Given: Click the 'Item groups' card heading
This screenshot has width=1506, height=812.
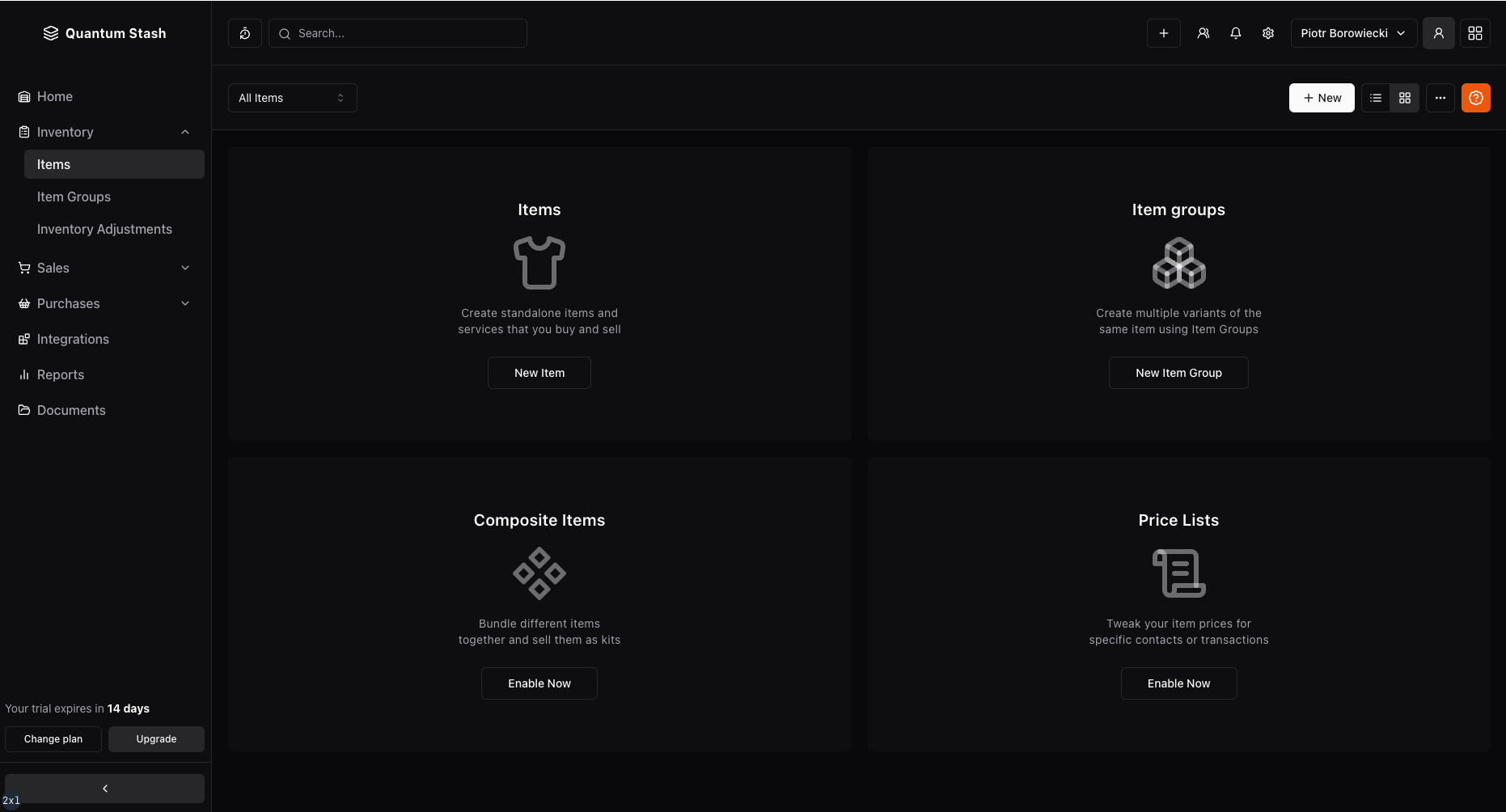Looking at the screenshot, I should pyautogui.click(x=1178, y=209).
